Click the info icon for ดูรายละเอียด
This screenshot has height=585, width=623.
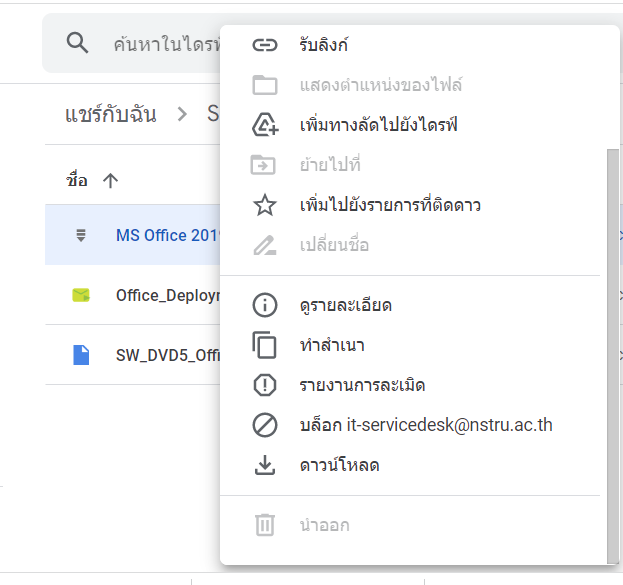pos(265,305)
